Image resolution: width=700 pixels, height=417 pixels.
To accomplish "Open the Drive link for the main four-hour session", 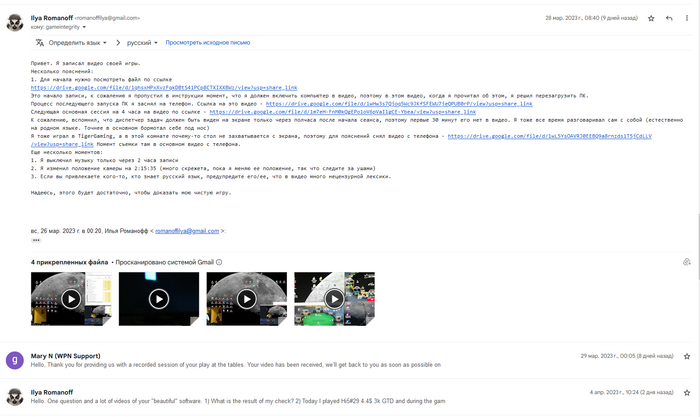I will (x=342, y=112).
